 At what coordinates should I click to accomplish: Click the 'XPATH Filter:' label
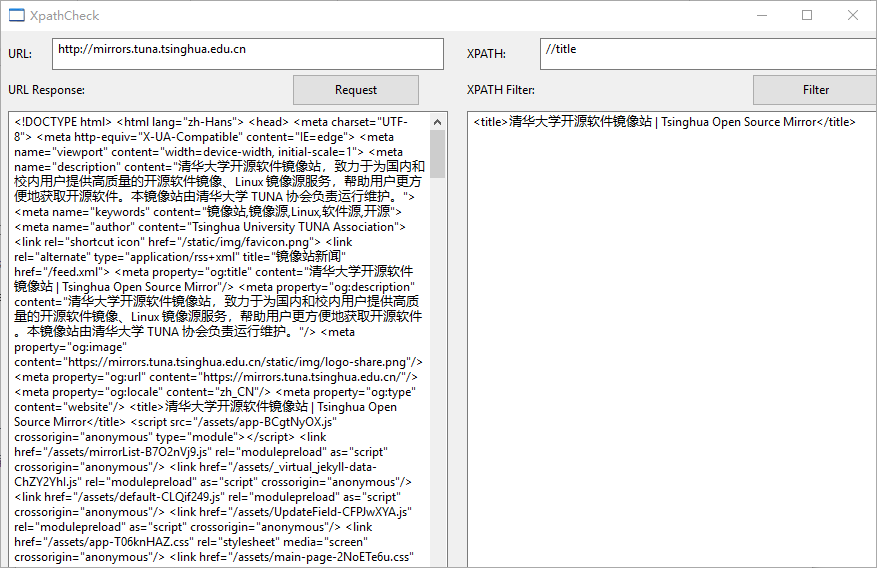[x=501, y=90]
